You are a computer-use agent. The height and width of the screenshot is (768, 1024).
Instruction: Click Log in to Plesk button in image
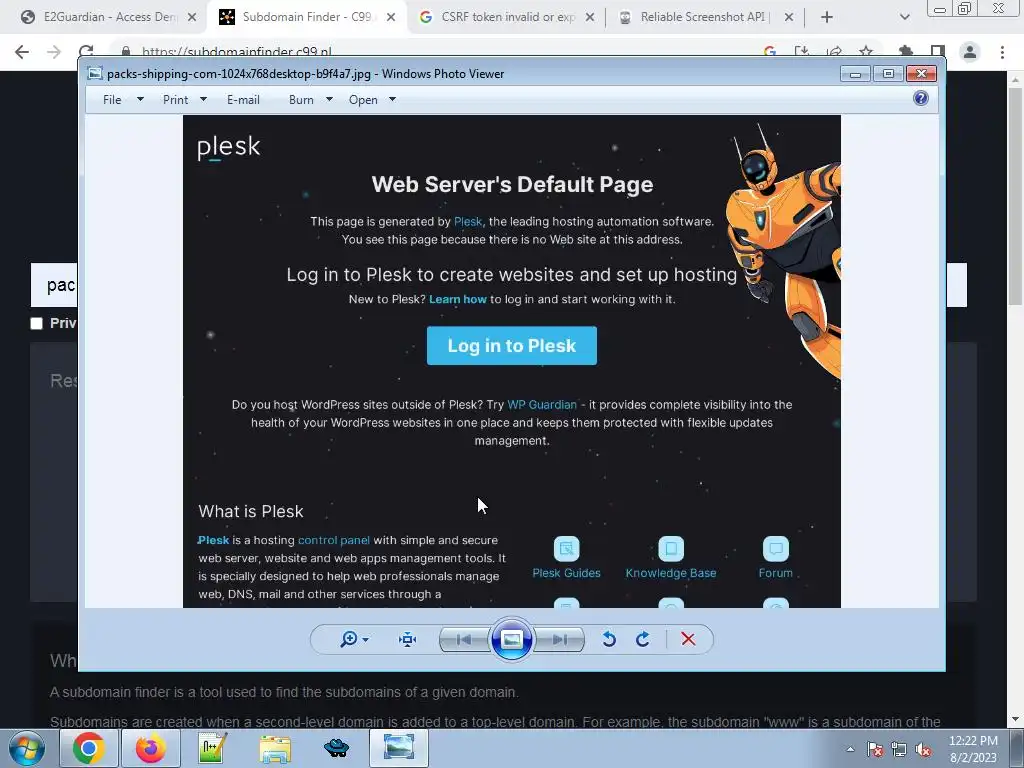tap(511, 345)
